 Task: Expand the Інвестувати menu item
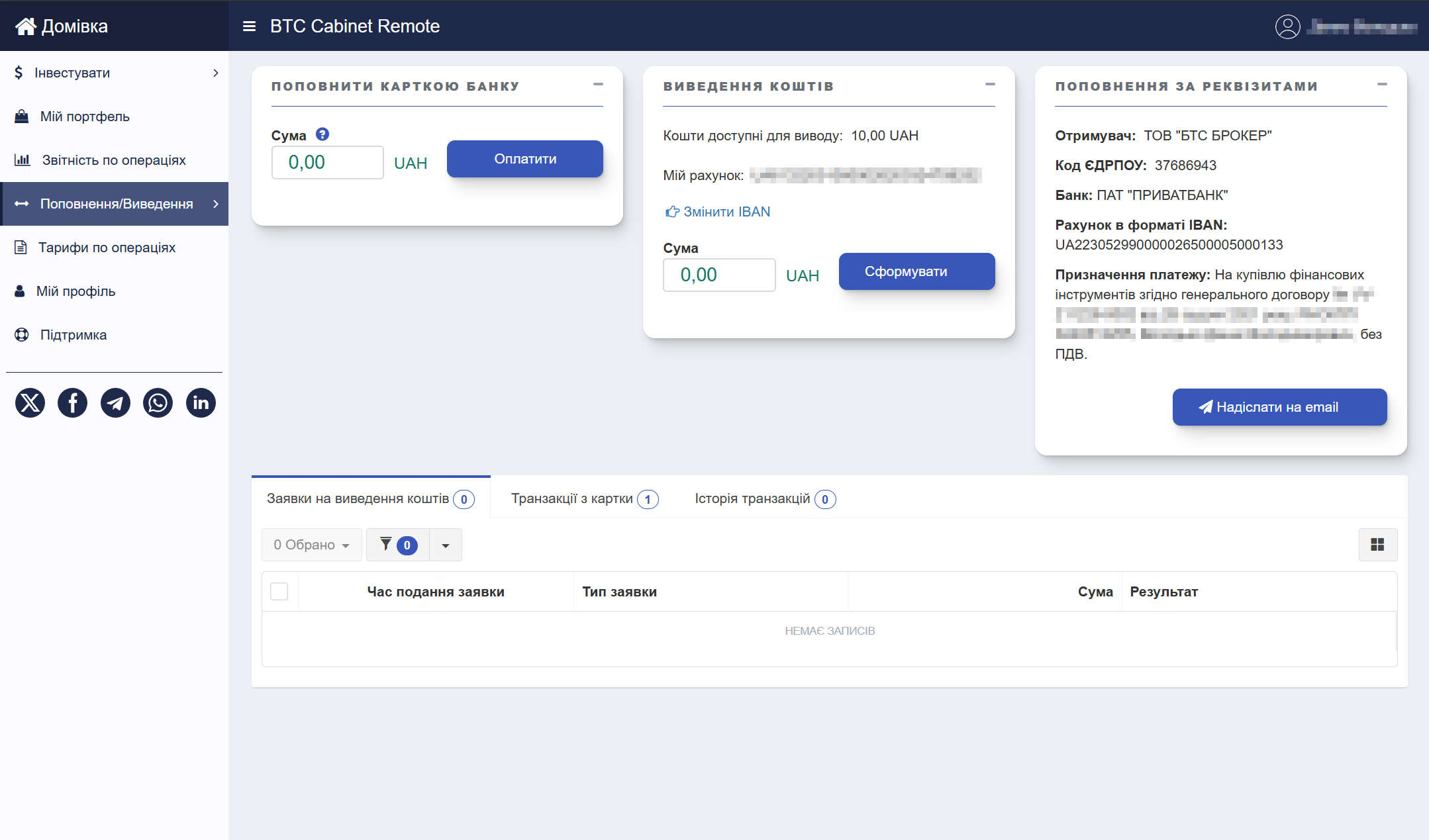point(114,73)
